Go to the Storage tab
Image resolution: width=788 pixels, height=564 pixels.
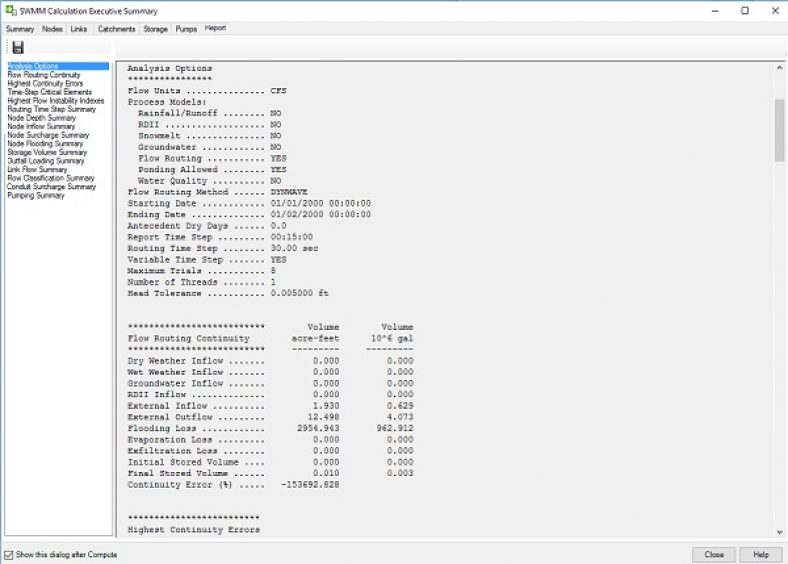pos(155,29)
